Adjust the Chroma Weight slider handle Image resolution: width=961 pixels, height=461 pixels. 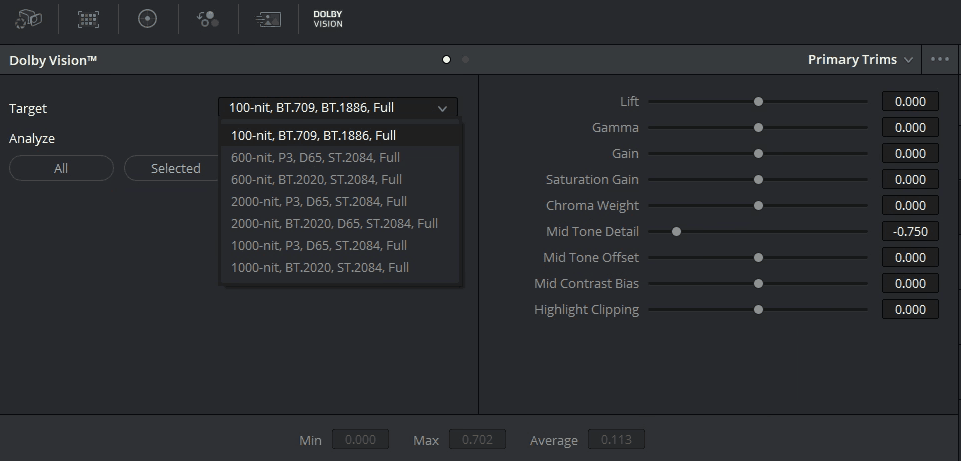pos(758,205)
